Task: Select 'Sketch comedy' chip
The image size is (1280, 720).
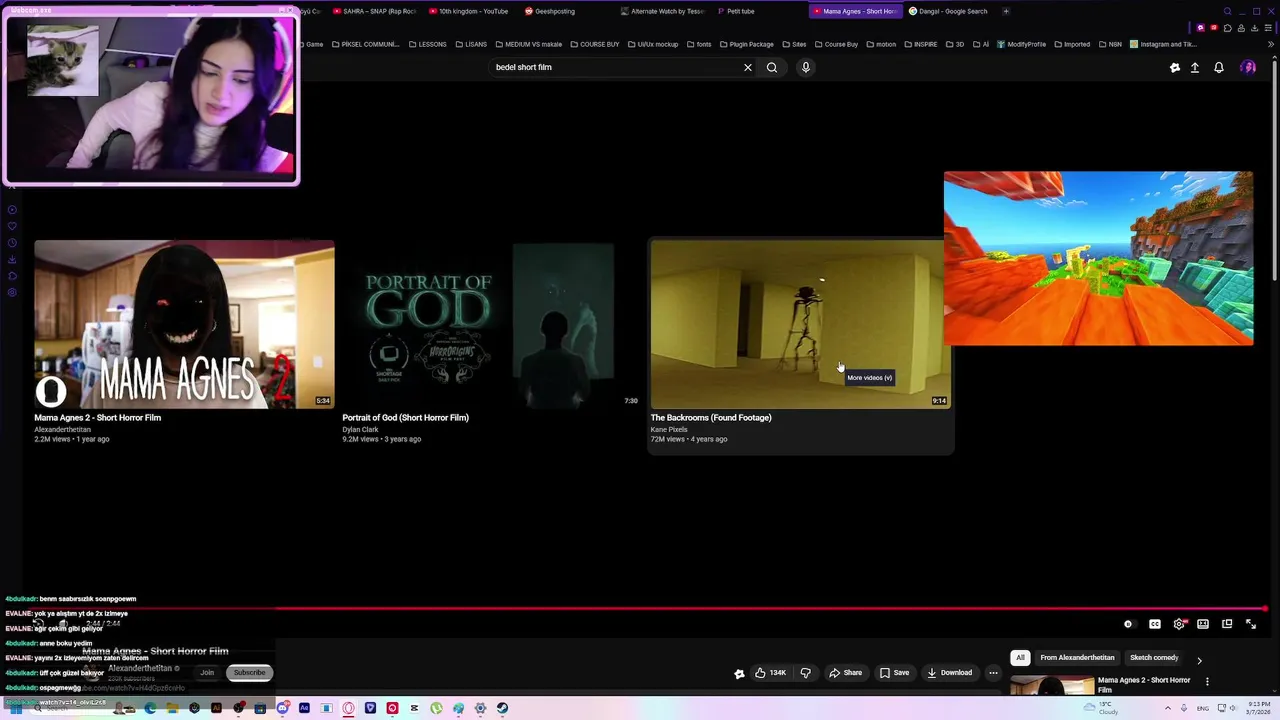Action: click(x=1154, y=658)
